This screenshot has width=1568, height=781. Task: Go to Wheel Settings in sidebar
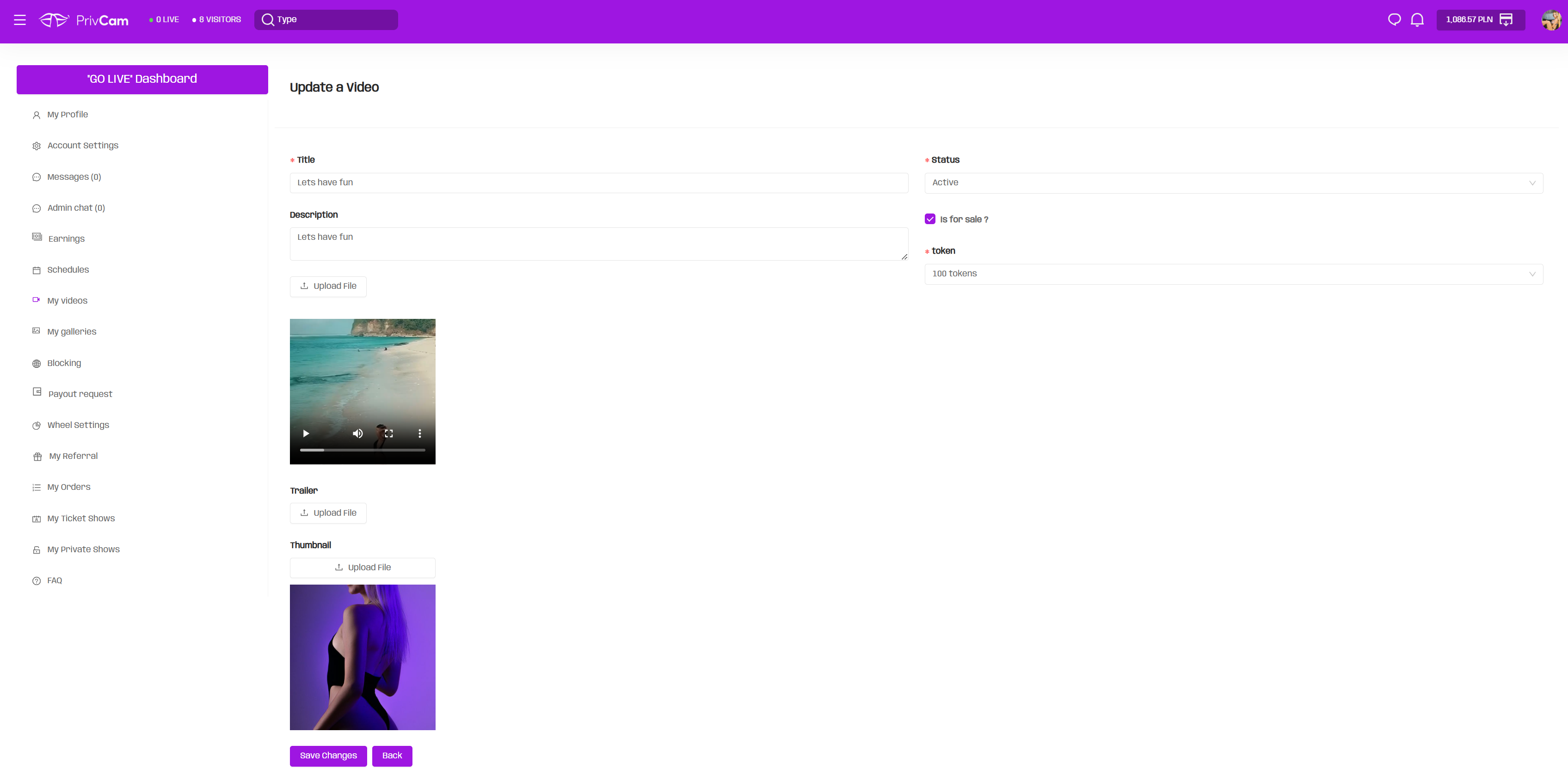point(78,425)
